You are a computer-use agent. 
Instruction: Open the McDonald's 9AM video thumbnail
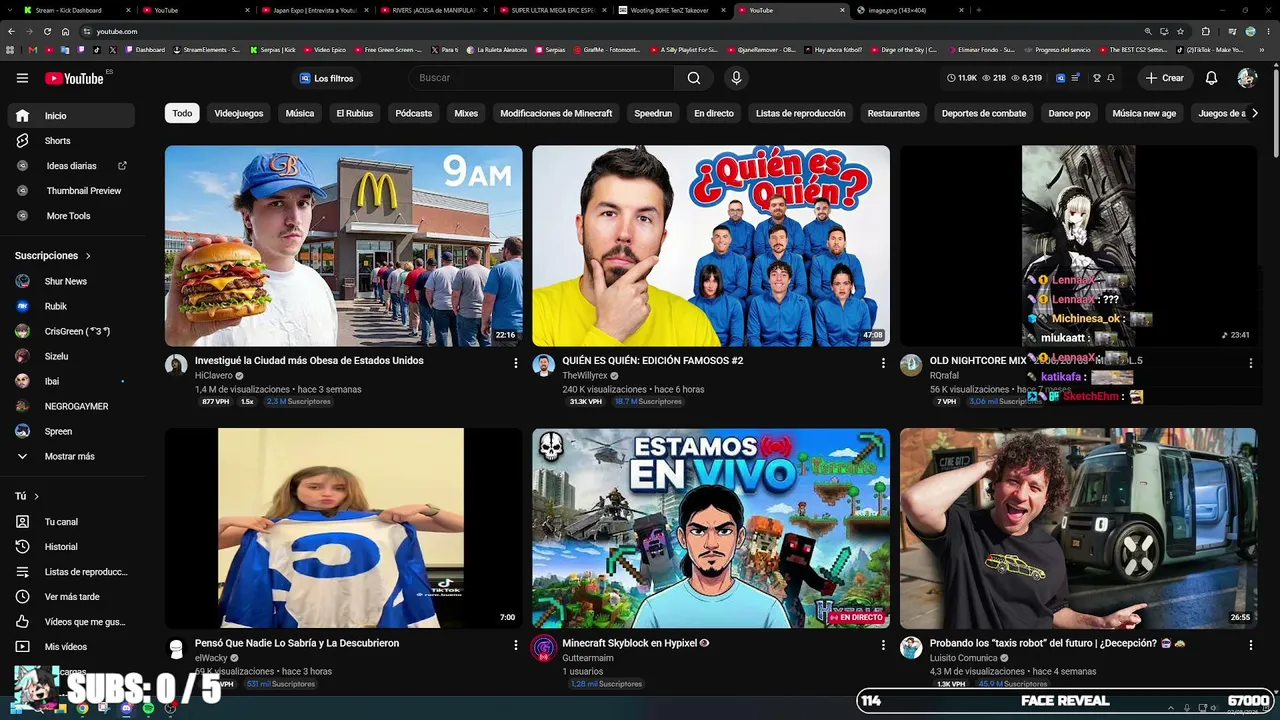click(x=344, y=246)
